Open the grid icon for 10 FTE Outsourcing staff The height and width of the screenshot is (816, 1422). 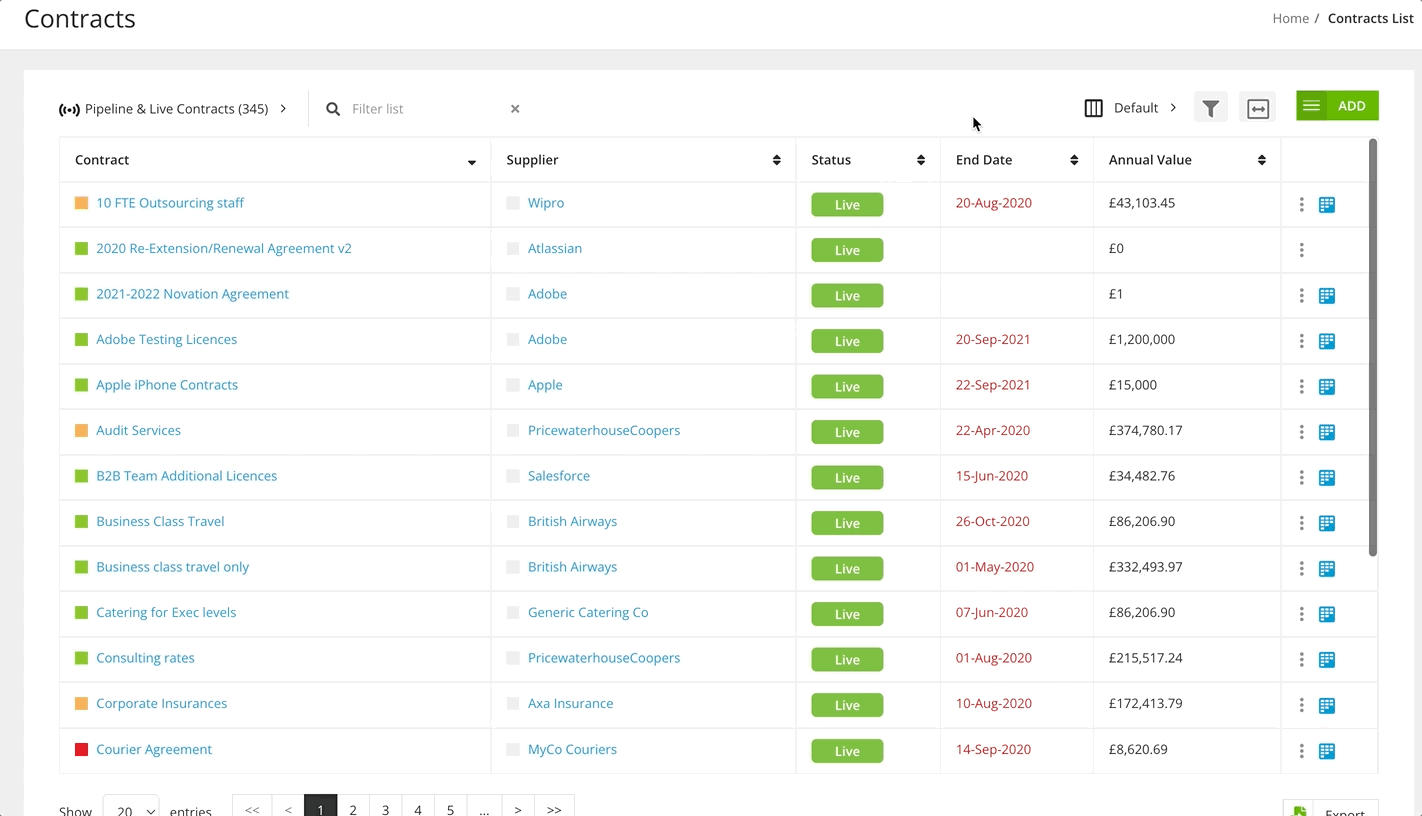coord(1327,205)
